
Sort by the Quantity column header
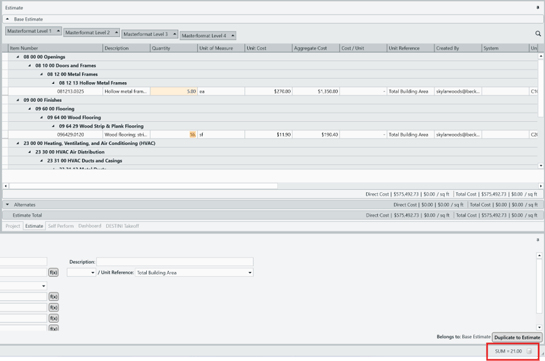pyautogui.click(x=174, y=48)
